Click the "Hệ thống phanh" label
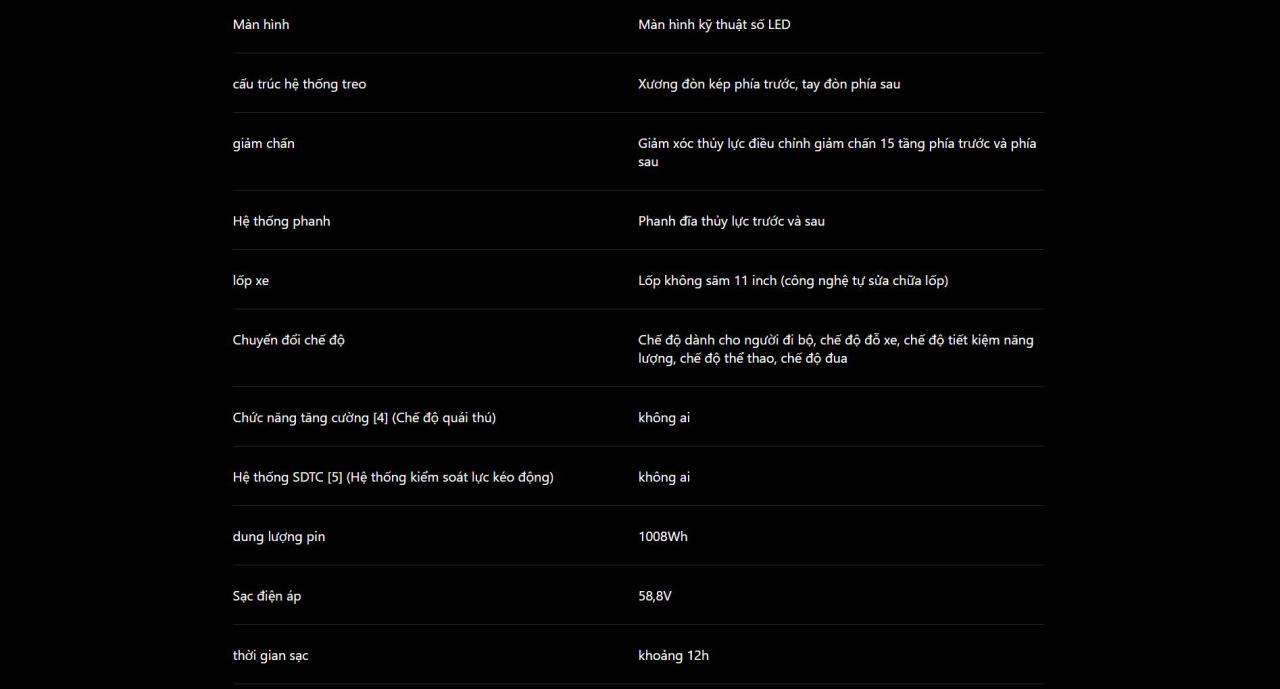This screenshot has width=1280, height=689. click(x=281, y=221)
